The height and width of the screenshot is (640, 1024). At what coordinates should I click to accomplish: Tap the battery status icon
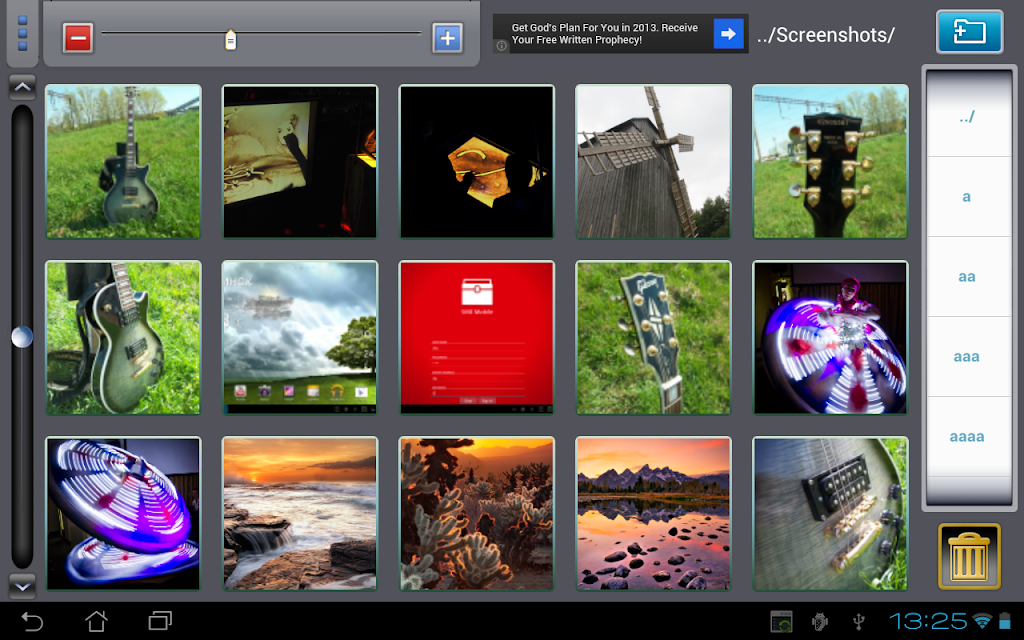tap(1005, 620)
